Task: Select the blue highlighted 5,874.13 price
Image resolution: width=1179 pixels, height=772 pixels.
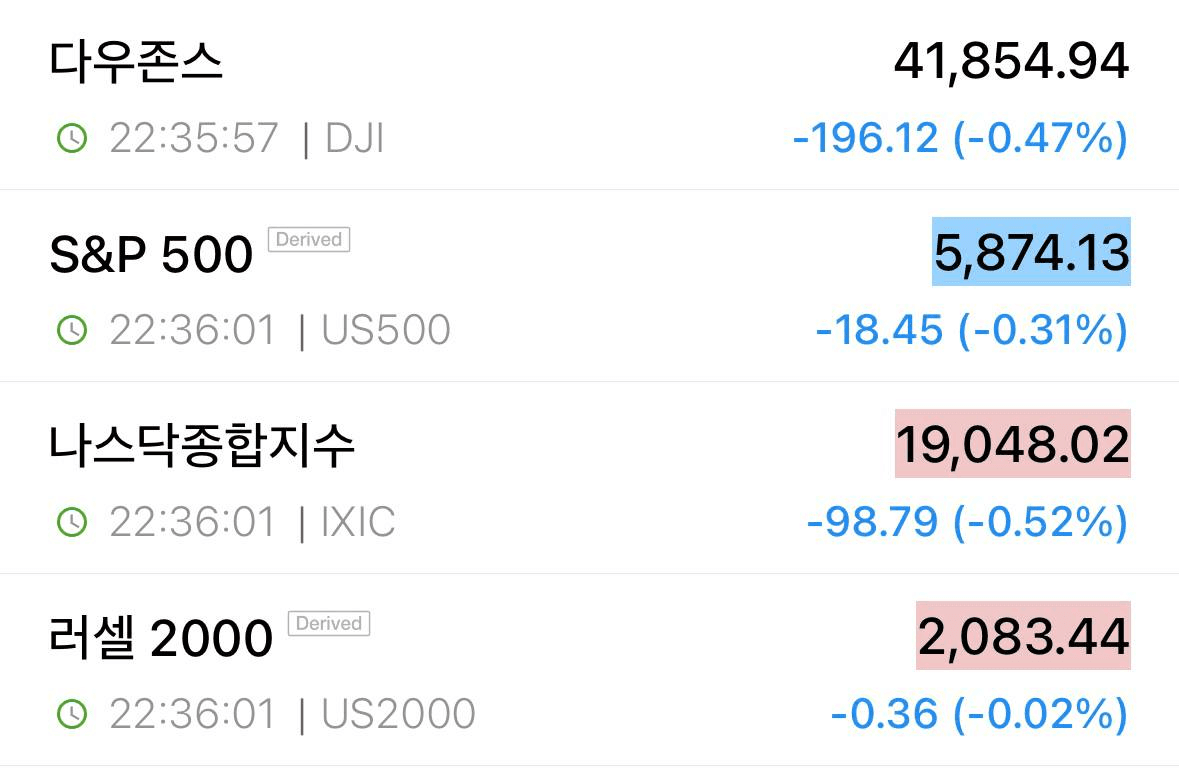Action: pyautogui.click(x=1031, y=252)
